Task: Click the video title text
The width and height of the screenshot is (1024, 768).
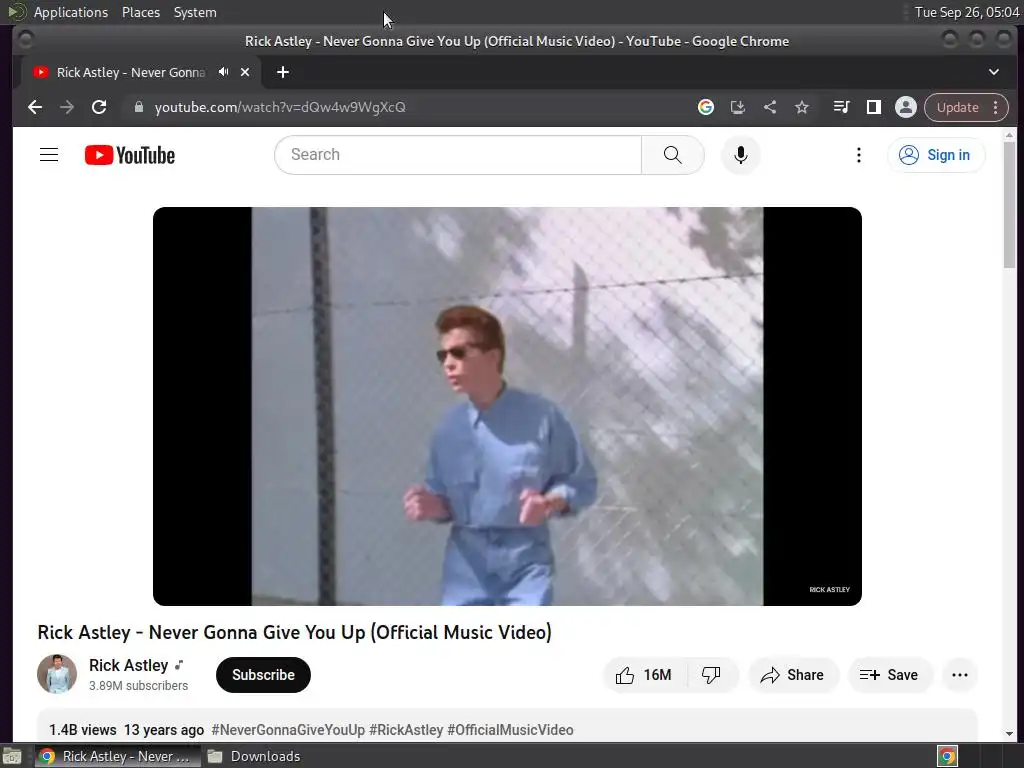Action: tap(295, 632)
